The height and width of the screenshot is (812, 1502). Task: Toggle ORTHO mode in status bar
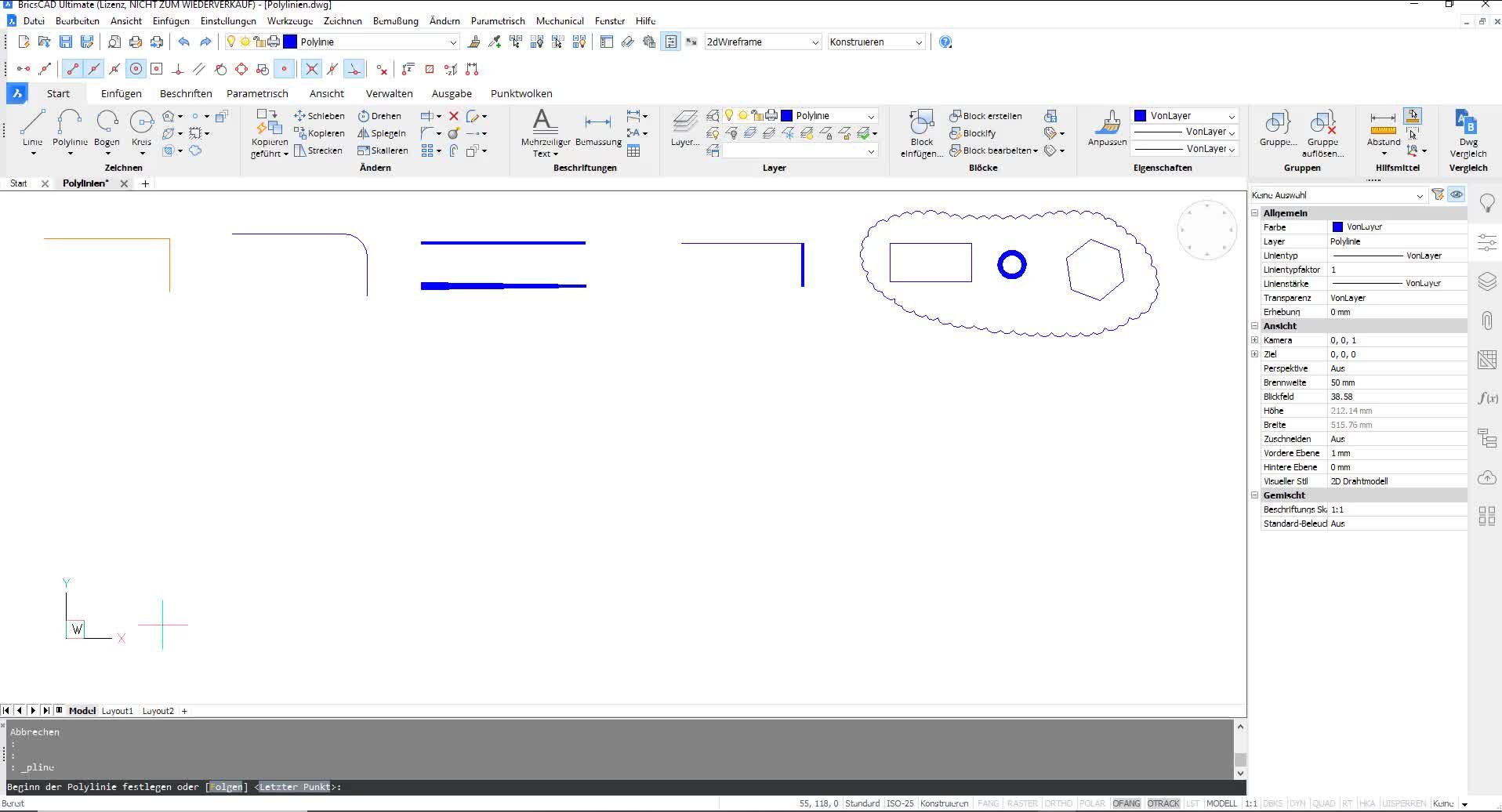click(1058, 803)
